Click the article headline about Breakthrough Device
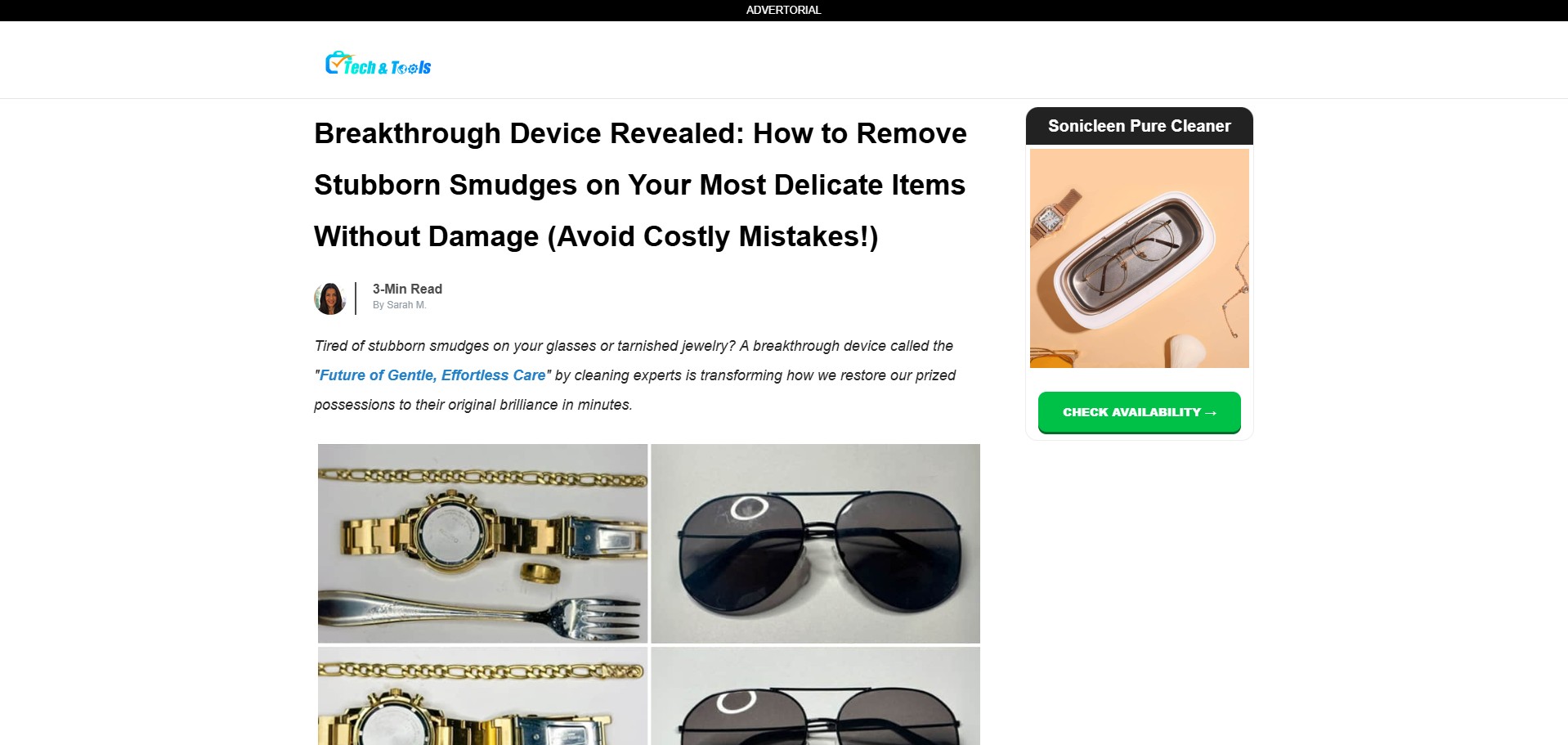 [x=640, y=185]
